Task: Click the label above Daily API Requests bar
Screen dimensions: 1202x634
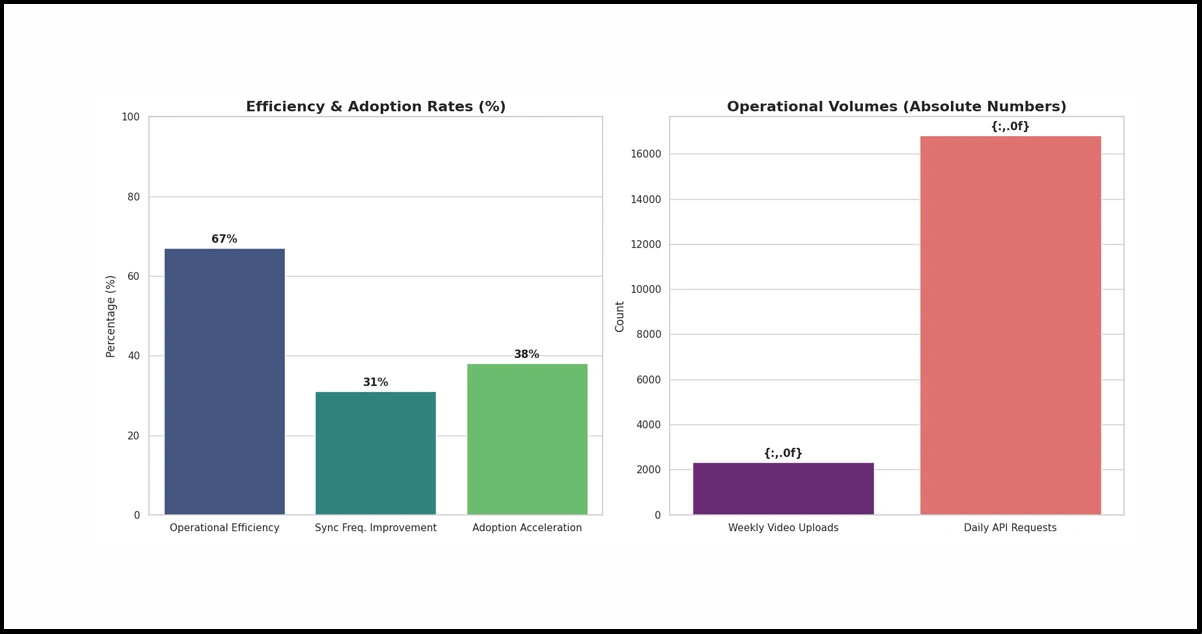Action: [1010, 127]
